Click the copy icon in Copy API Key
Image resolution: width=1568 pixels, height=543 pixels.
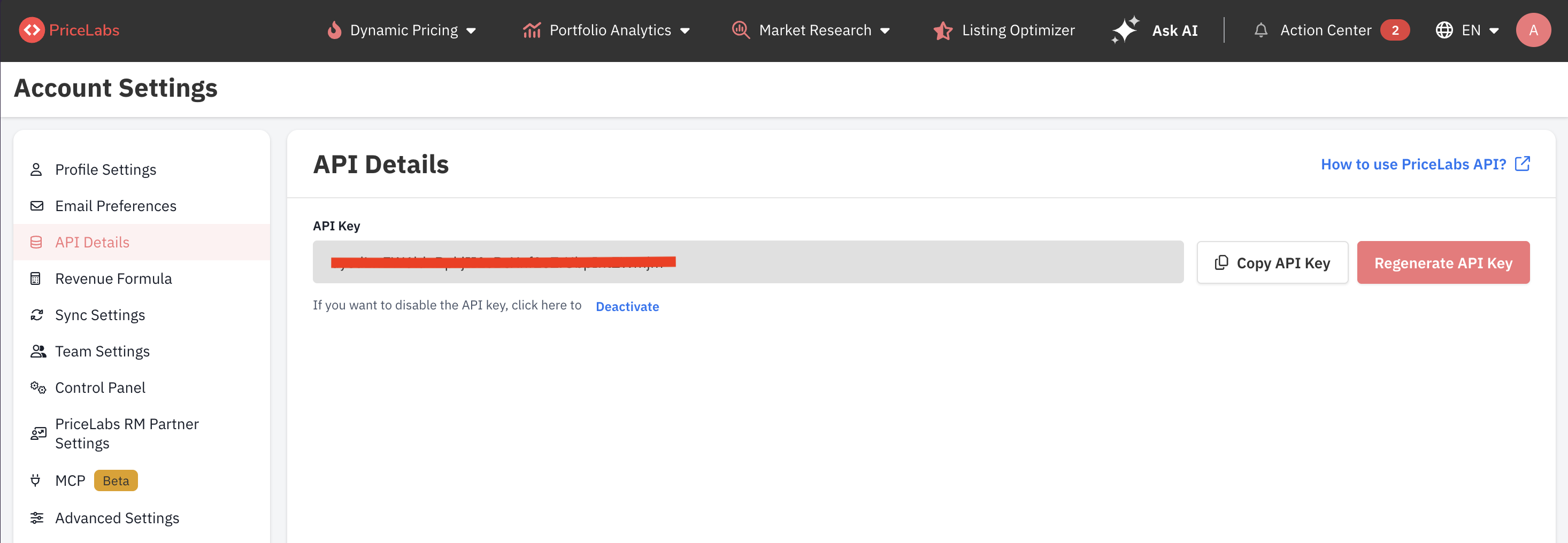[x=1220, y=263]
